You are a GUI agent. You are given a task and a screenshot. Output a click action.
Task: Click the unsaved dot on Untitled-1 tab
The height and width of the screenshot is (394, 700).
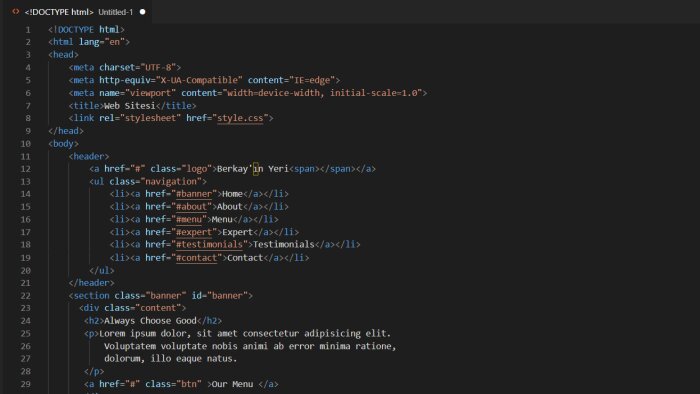click(x=142, y=12)
